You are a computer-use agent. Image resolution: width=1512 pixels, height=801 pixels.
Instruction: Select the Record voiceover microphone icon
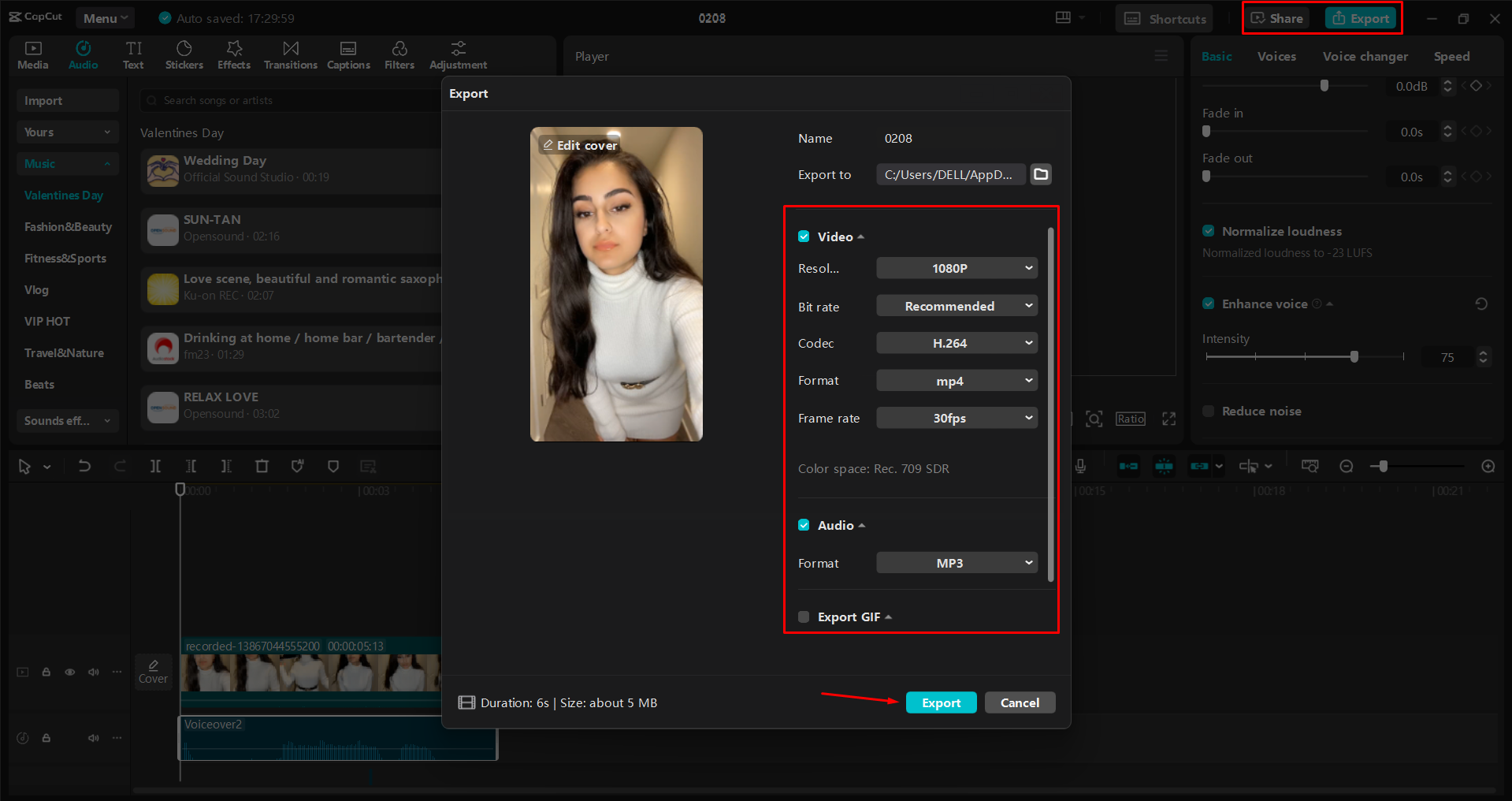tap(1081, 466)
